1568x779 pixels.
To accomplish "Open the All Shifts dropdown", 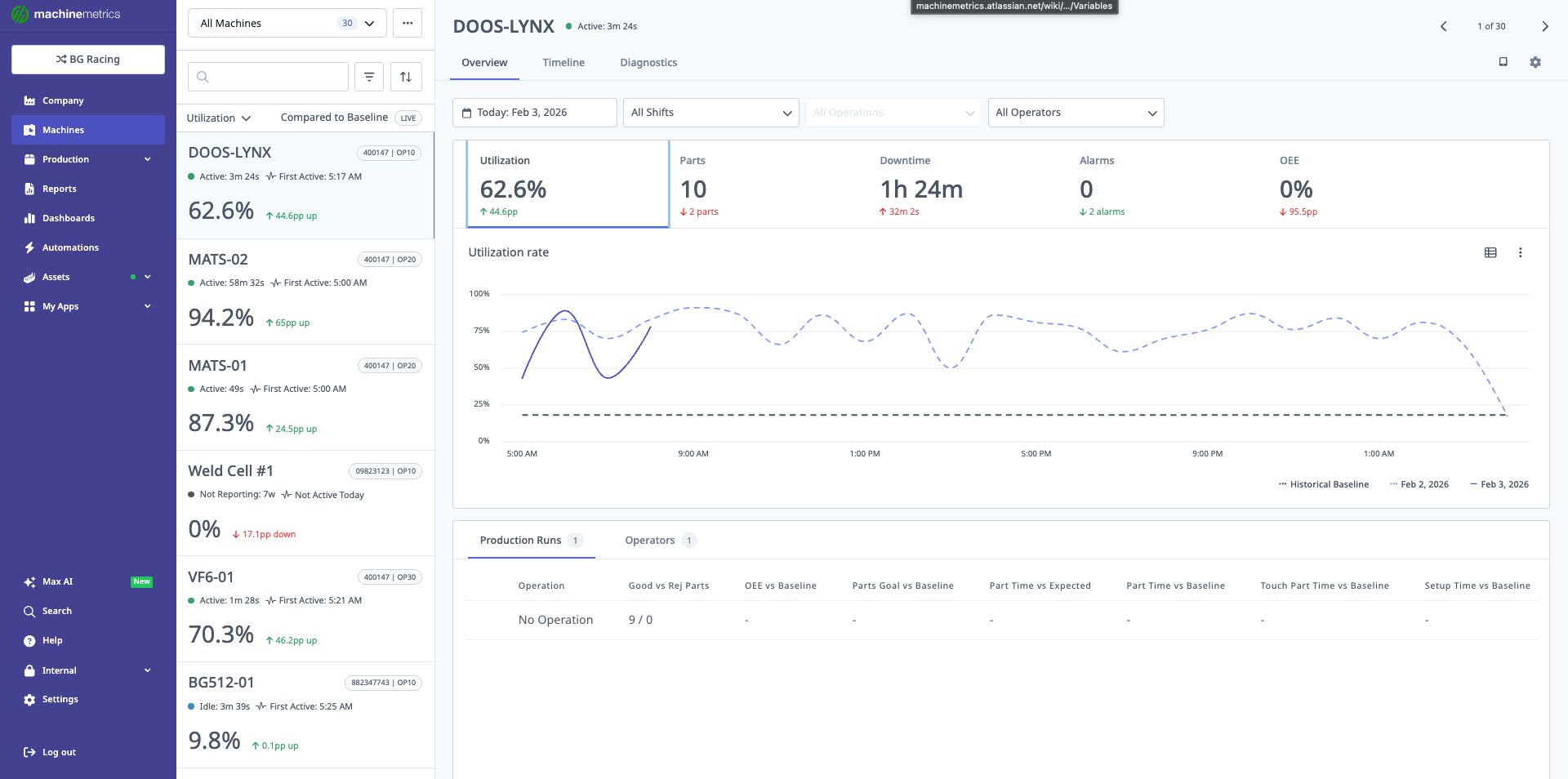I will pos(710,113).
